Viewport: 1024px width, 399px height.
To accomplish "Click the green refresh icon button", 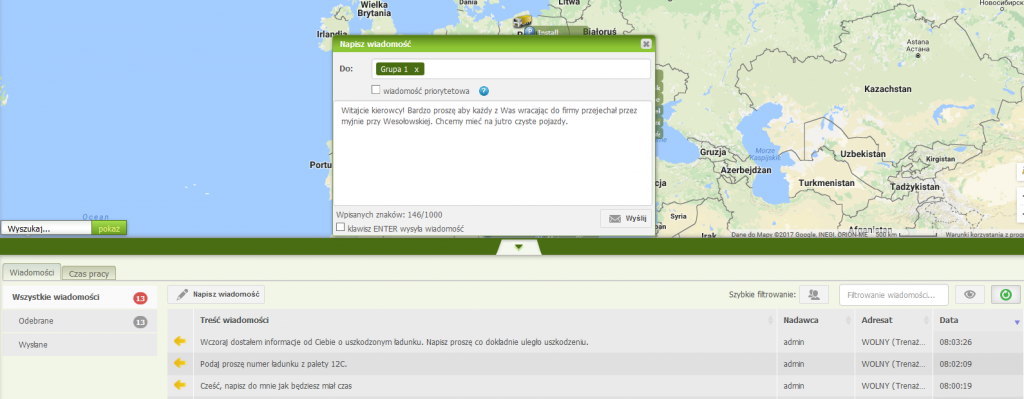I will pos(1006,295).
